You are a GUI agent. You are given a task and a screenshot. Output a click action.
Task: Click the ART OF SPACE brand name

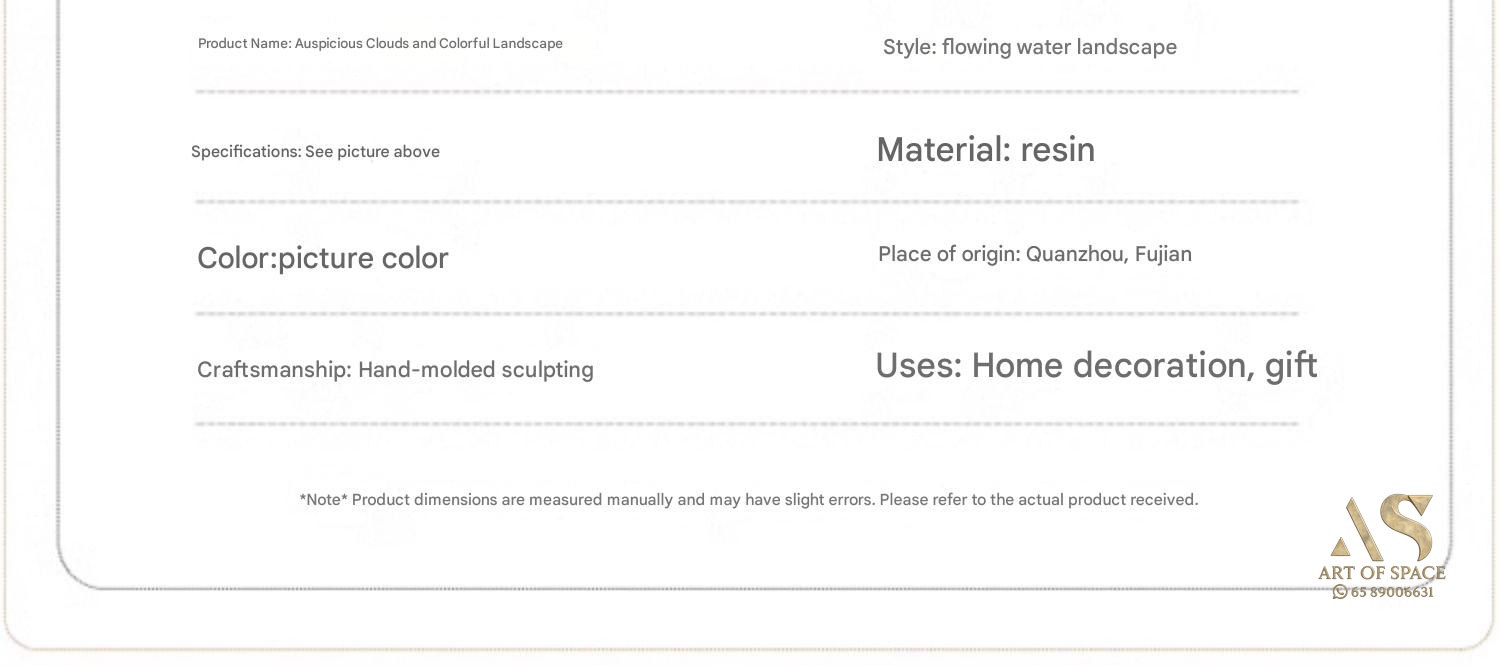click(x=1382, y=573)
